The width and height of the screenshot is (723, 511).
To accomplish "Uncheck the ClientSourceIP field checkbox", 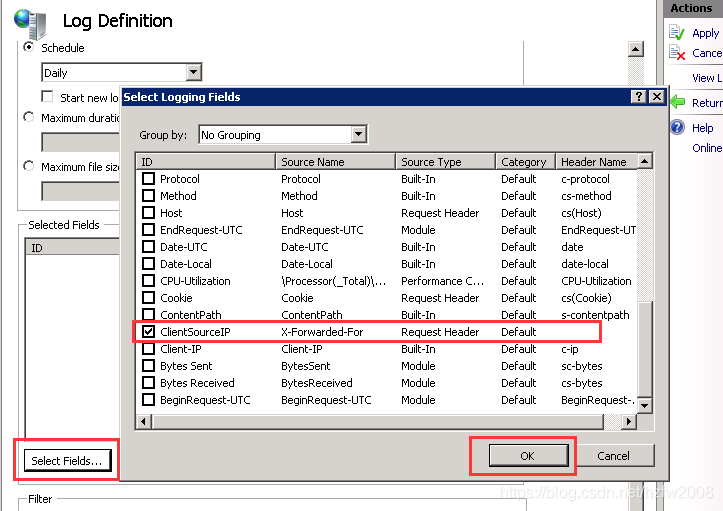I will point(148,332).
